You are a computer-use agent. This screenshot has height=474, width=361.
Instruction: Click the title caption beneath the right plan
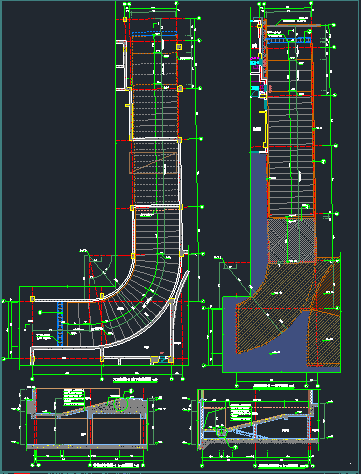(x=273, y=386)
